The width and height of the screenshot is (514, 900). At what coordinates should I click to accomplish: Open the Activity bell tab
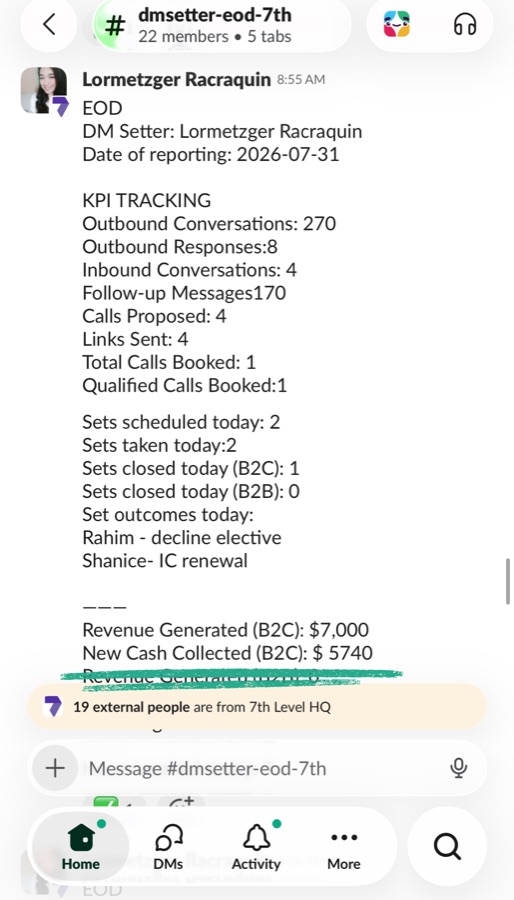256,846
